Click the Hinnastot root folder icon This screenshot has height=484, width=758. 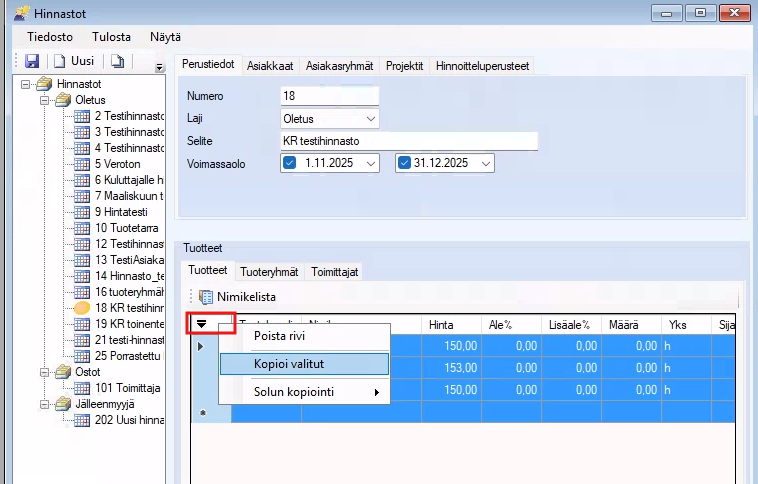click(44, 84)
